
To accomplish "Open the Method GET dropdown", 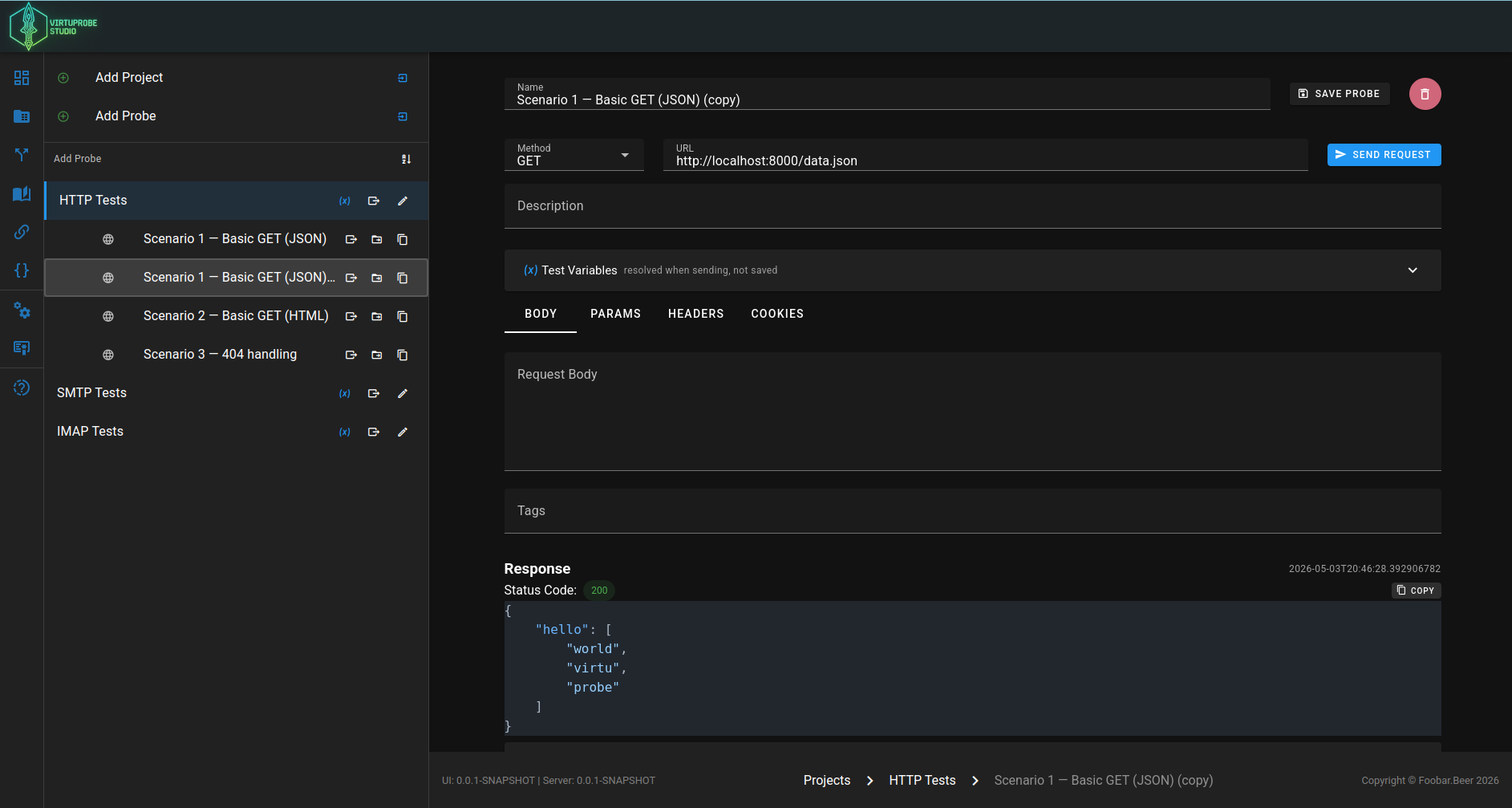I will click(x=574, y=155).
